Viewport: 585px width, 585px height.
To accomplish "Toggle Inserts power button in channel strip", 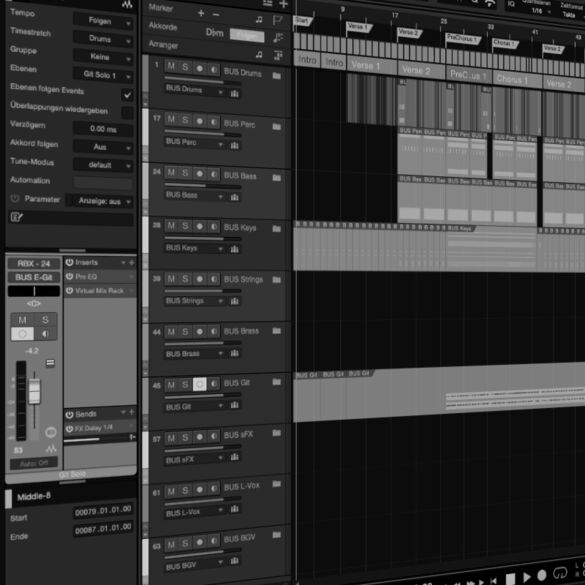I will point(69,262).
